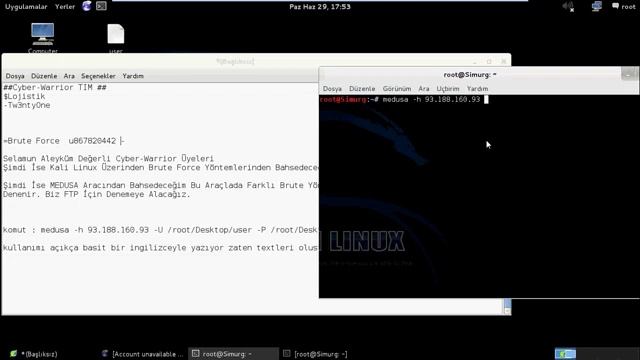This screenshot has height=360, width=640.
Task: Open the network connection icon
Action: 596,6
